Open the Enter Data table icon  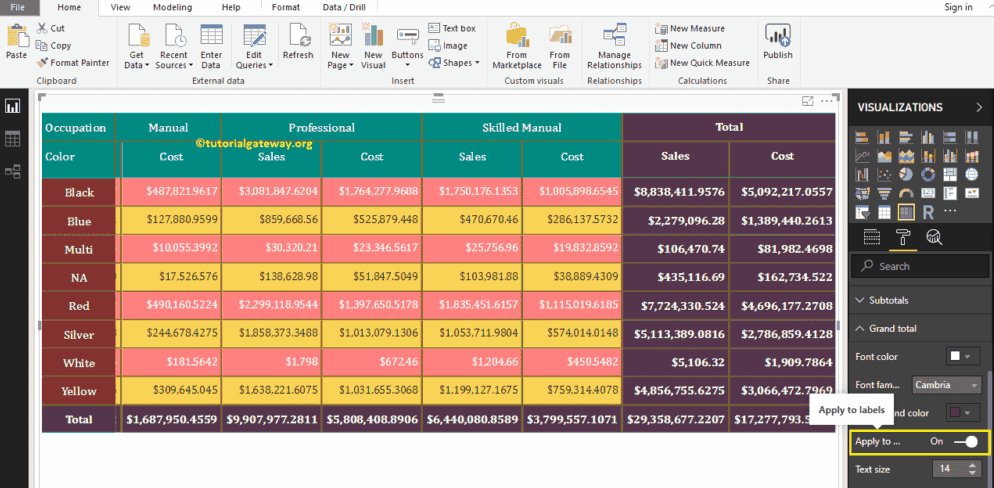(x=211, y=46)
